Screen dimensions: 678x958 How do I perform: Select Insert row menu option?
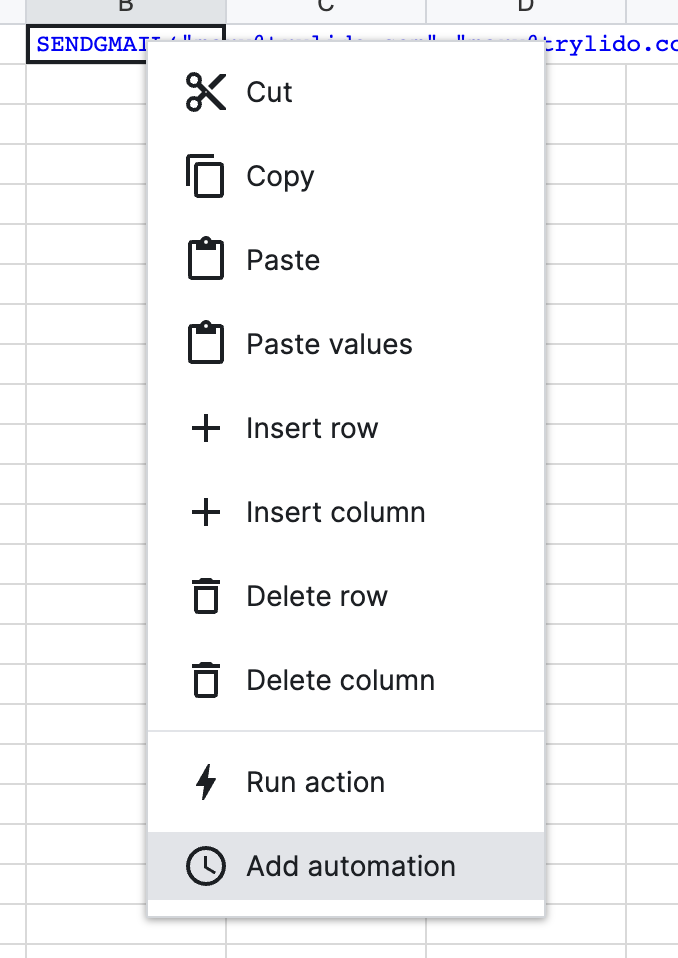click(x=312, y=428)
